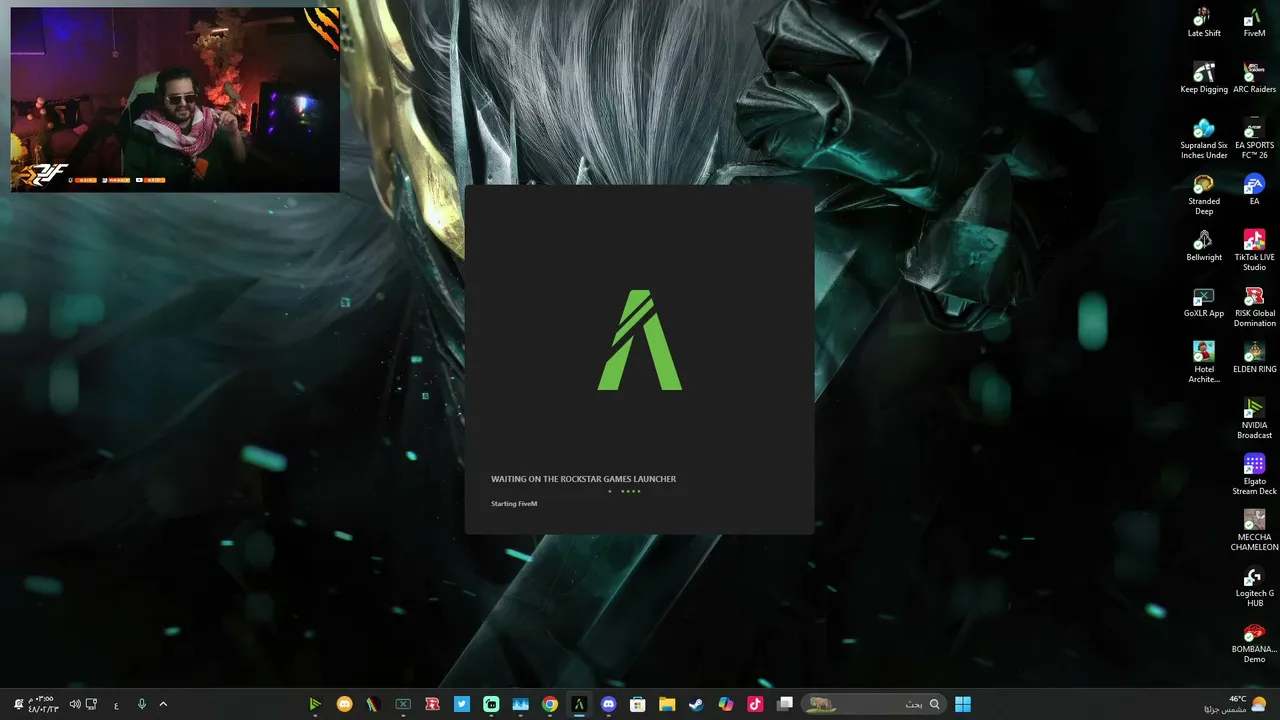
Task: Select the Stranded Deep desktop icon
Action: tap(1204, 195)
